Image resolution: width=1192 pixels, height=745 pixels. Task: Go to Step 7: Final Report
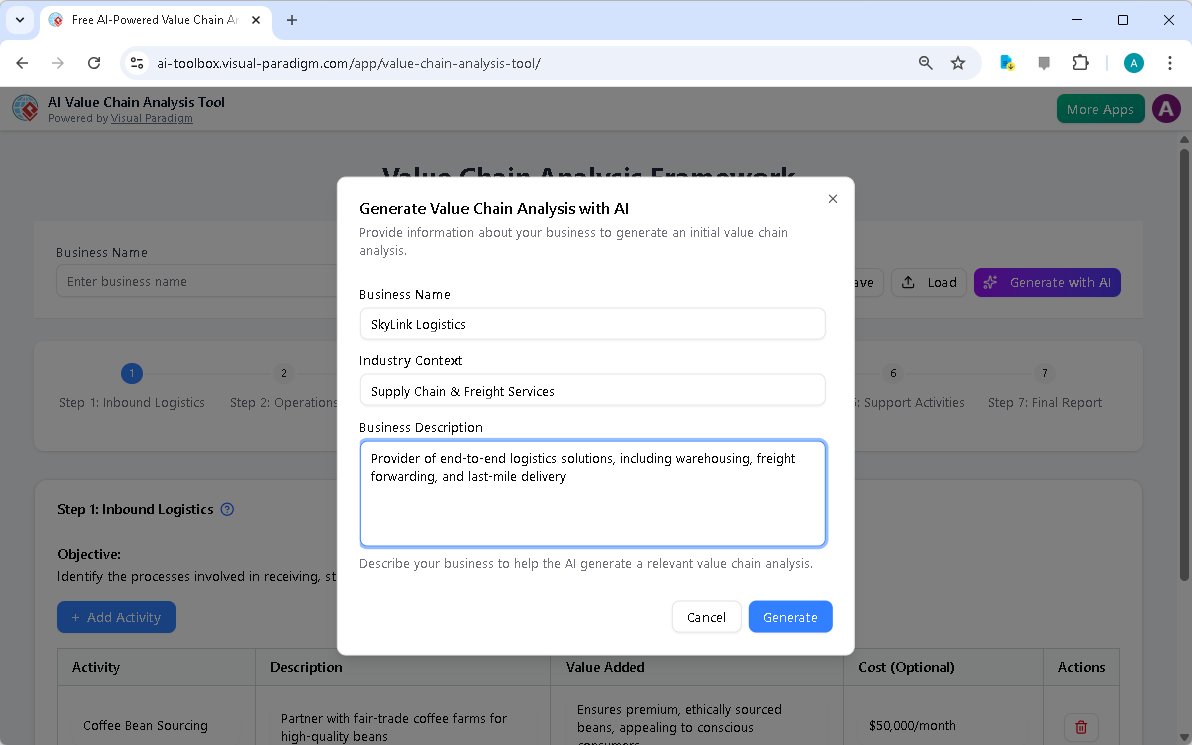pos(1044,387)
